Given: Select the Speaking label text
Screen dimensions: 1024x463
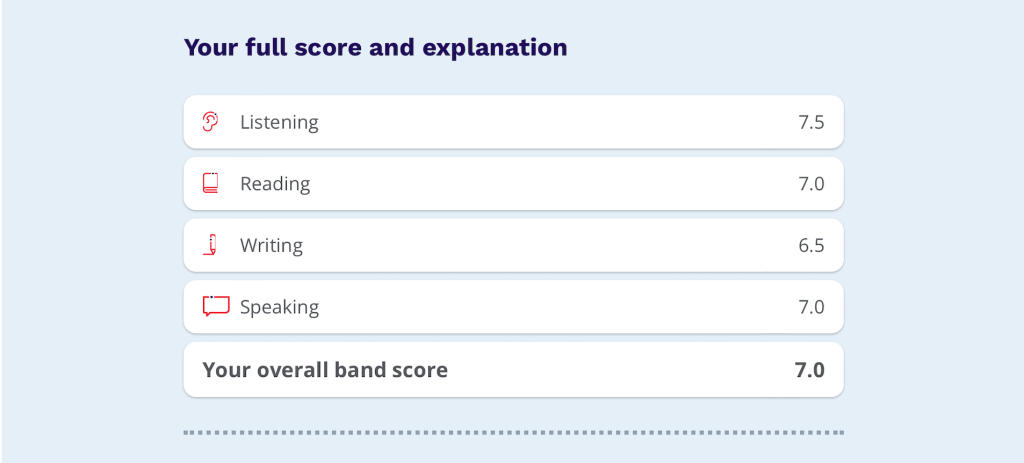Looking at the screenshot, I should [x=279, y=307].
